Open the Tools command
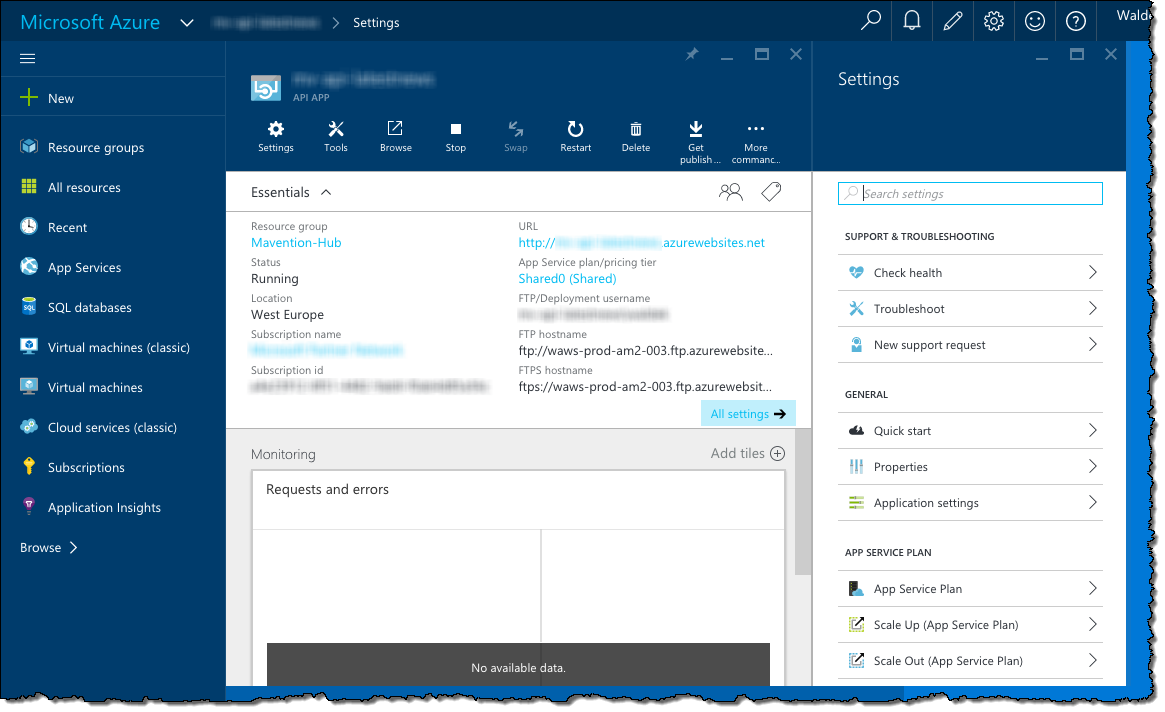 click(336, 137)
